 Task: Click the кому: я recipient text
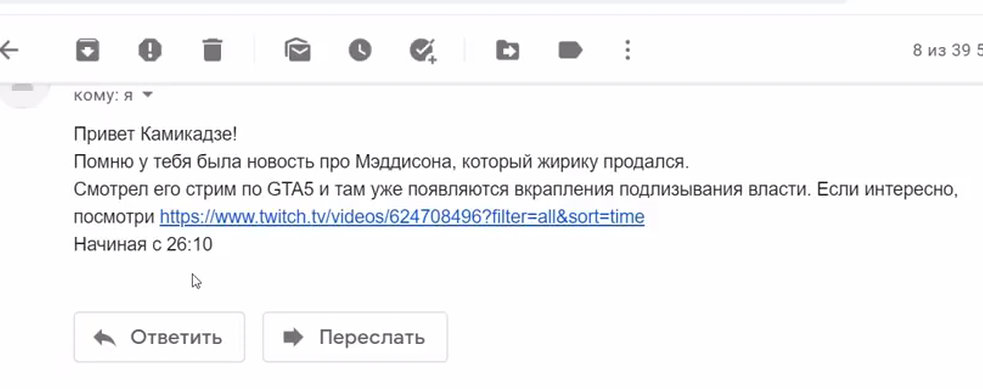[x=103, y=95]
